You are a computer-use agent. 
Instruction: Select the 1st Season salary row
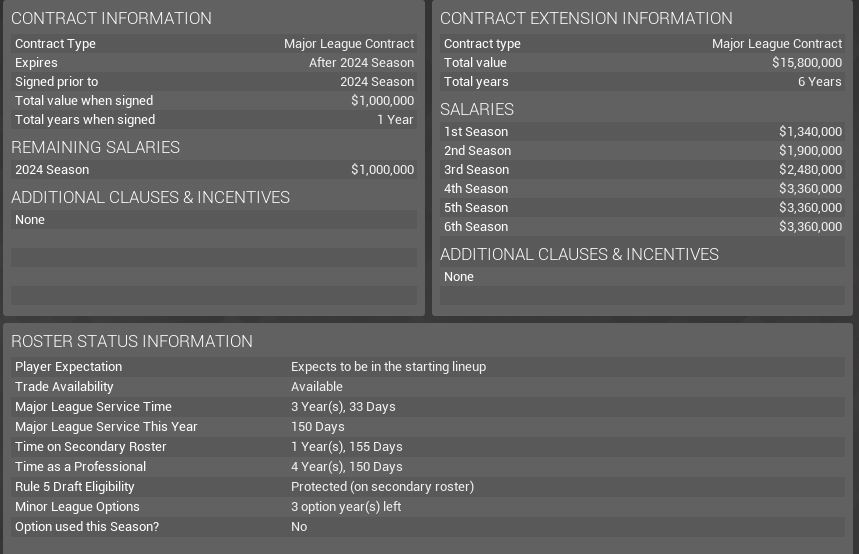coord(642,131)
